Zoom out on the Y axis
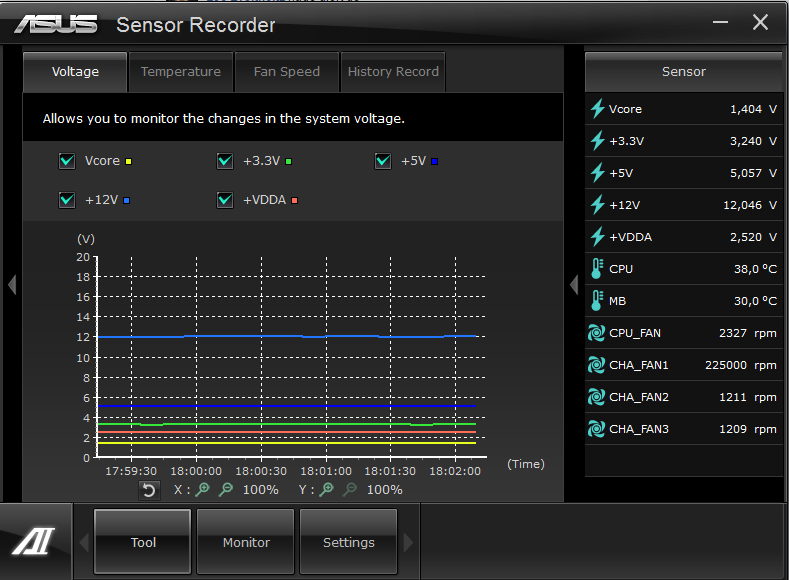Image resolution: width=789 pixels, height=580 pixels. (x=350, y=489)
